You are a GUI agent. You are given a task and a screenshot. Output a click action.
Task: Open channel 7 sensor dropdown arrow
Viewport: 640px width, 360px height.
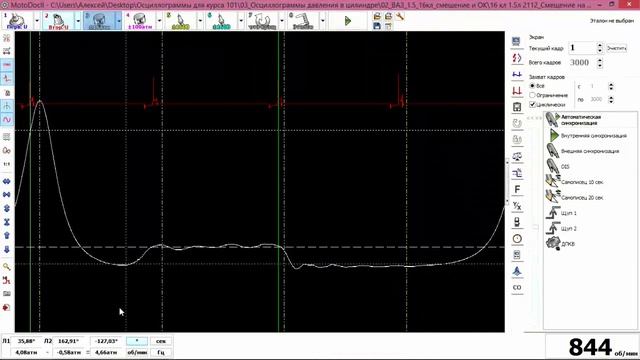tap(282, 21)
